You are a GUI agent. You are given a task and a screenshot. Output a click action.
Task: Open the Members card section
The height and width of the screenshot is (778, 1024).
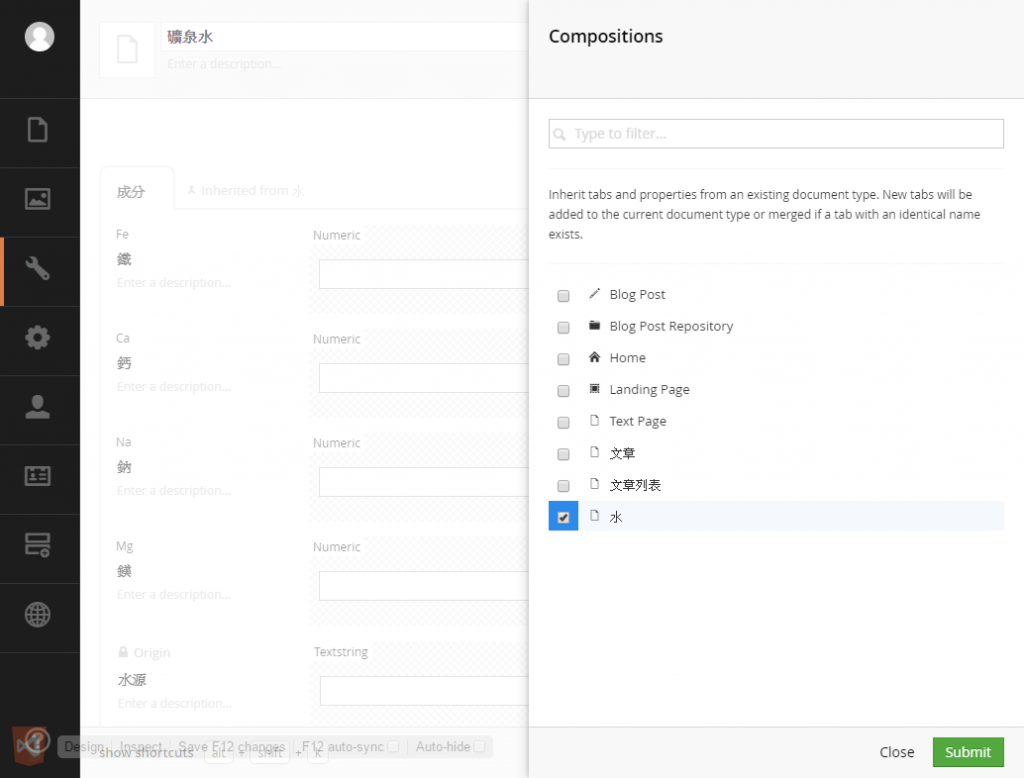pos(38,476)
